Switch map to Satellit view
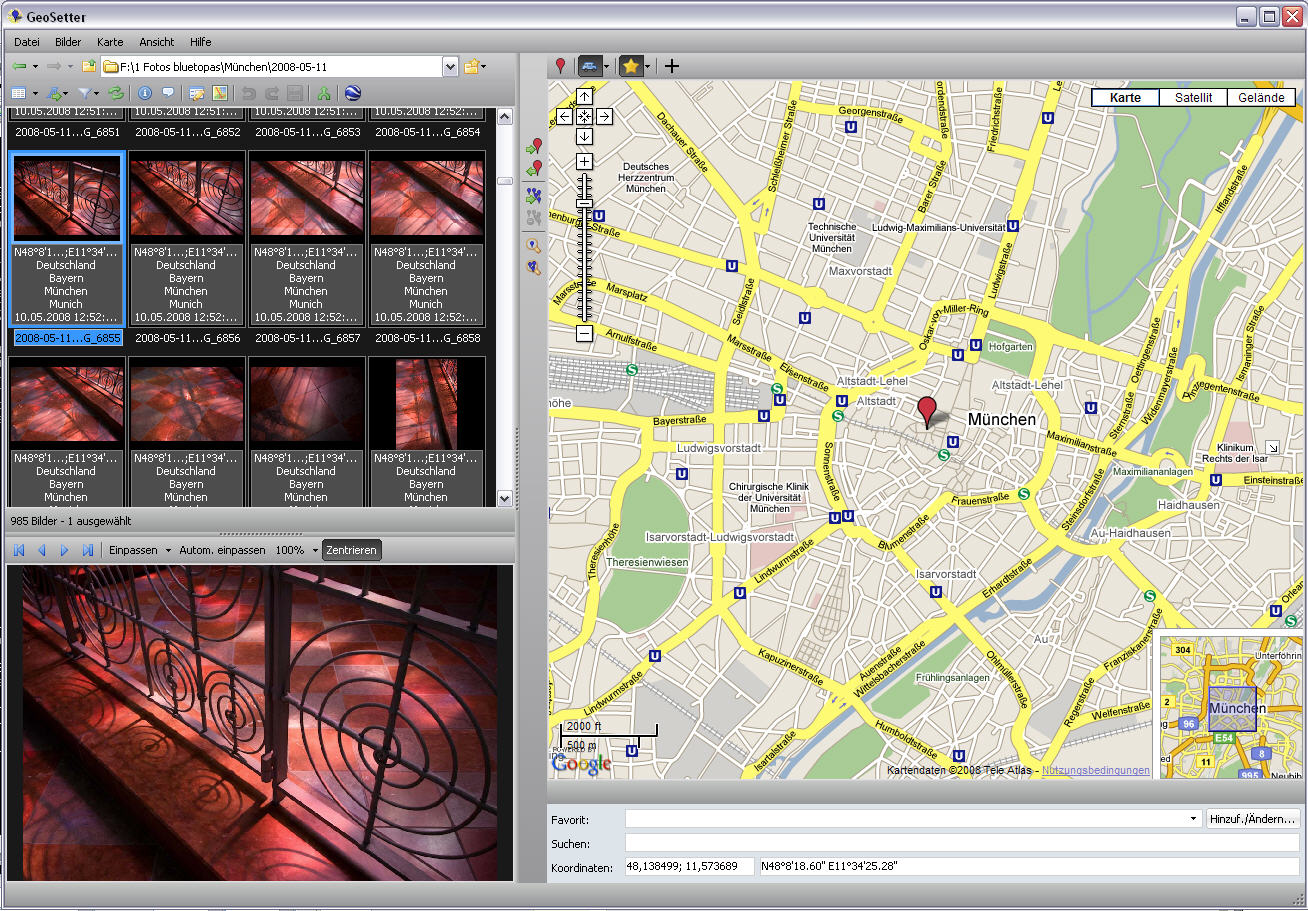The image size is (1308, 911). (x=1193, y=98)
